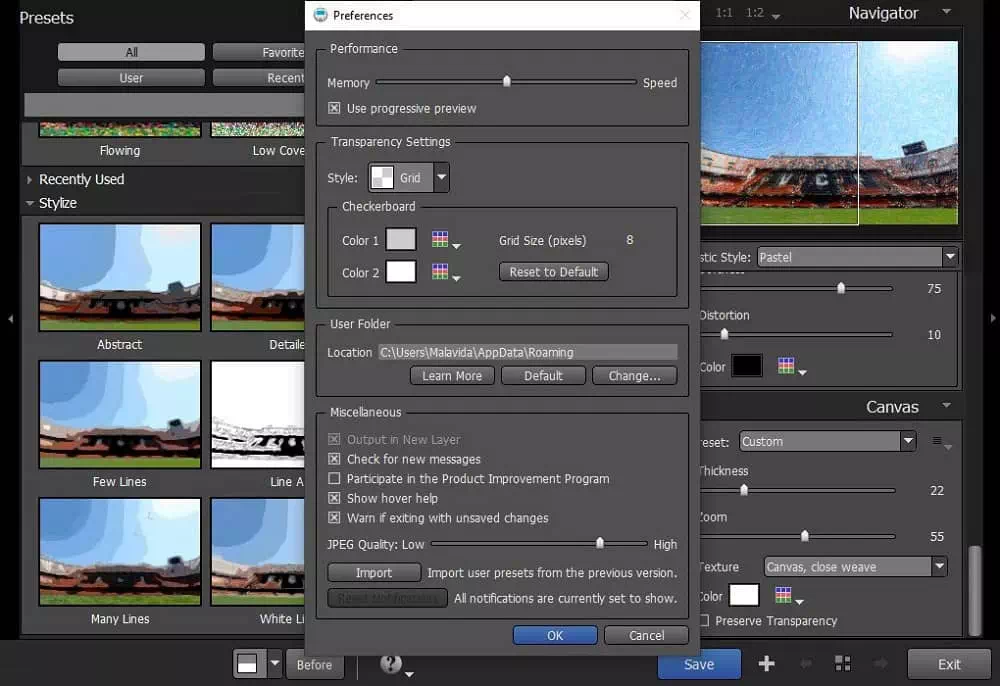Screen dimensions: 1000x686
Task: Open the Texture Canvas, close weave dropdown
Action: coord(855,567)
